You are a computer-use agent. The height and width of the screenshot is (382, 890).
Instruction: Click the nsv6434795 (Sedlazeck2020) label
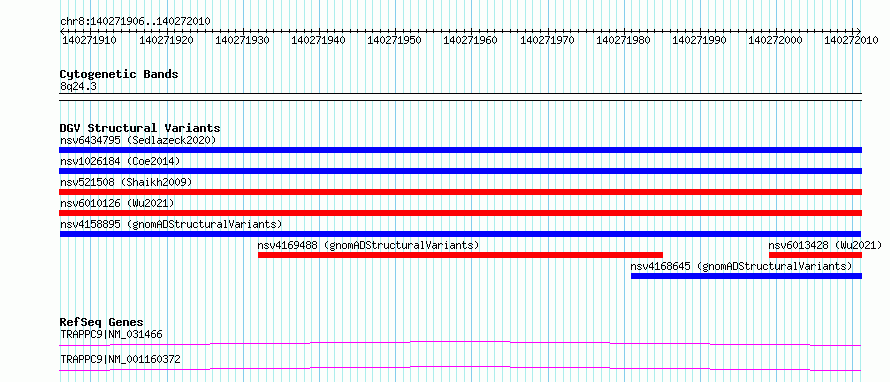click(x=138, y=140)
